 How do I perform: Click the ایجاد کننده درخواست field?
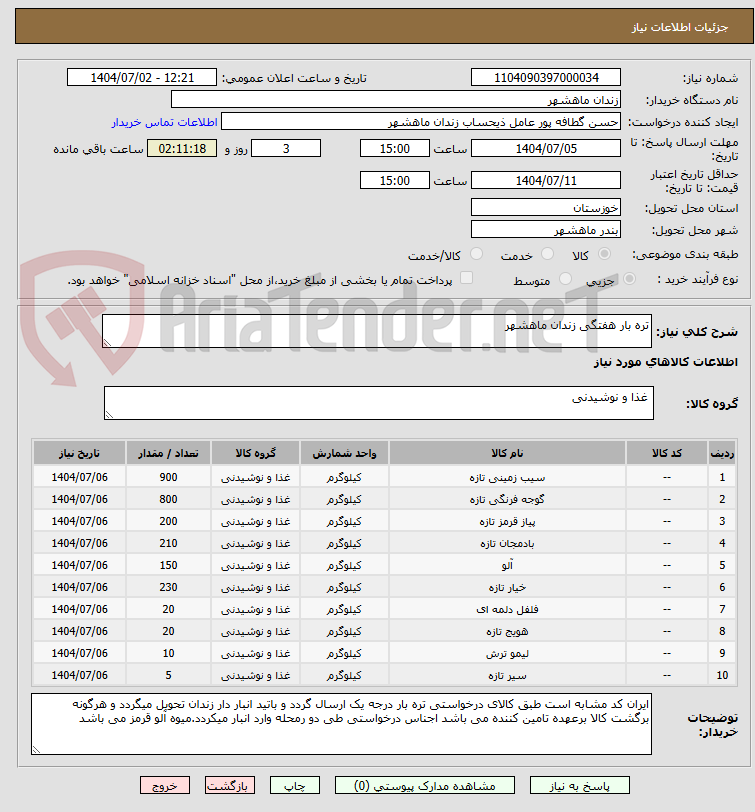point(420,122)
